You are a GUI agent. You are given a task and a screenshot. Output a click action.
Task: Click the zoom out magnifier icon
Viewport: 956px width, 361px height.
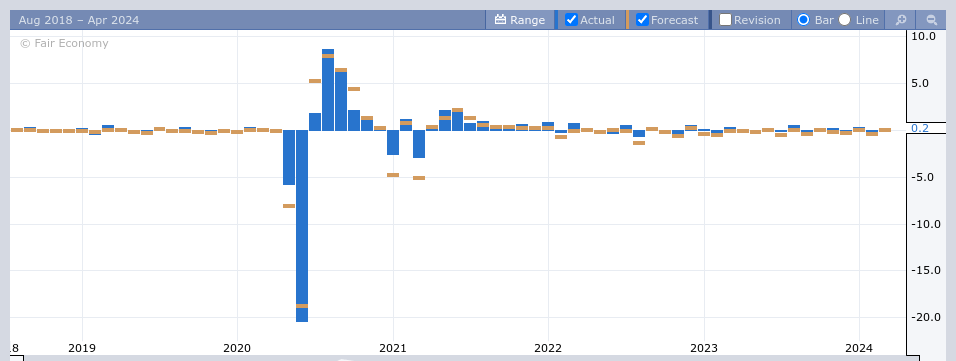[x=931, y=20]
